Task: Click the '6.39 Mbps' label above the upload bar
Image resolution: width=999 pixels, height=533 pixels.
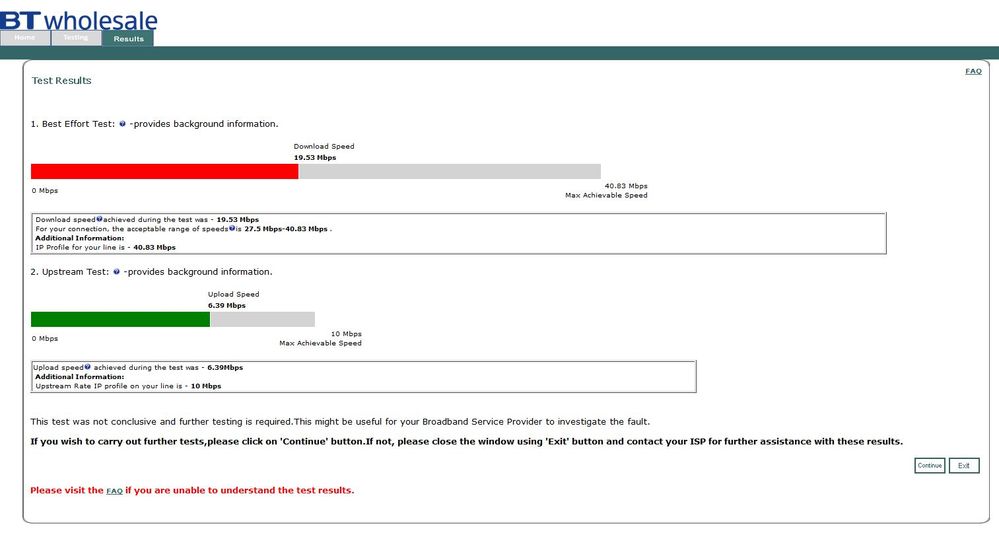Action: coord(226,306)
